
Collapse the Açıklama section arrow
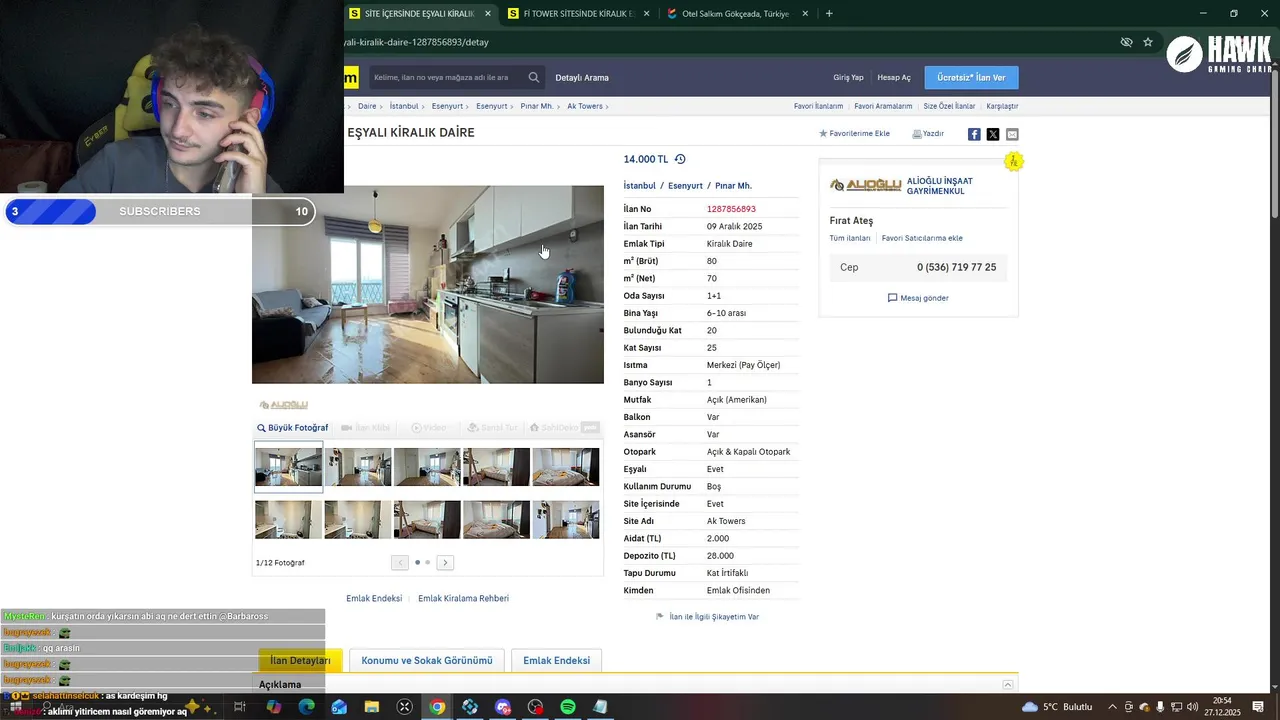pyautogui.click(x=1008, y=685)
